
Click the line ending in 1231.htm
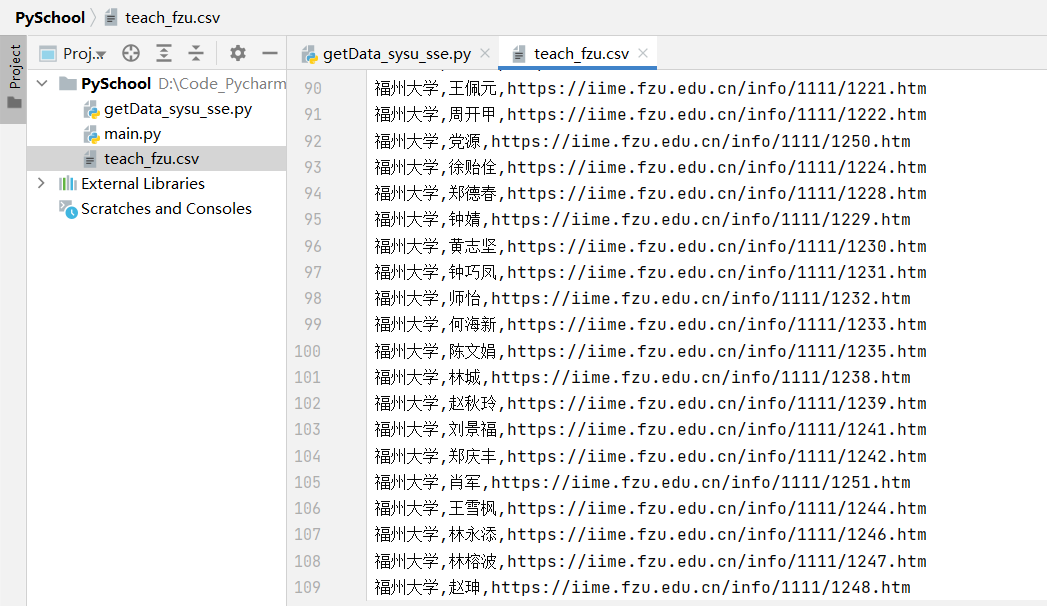tap(650, 272)
